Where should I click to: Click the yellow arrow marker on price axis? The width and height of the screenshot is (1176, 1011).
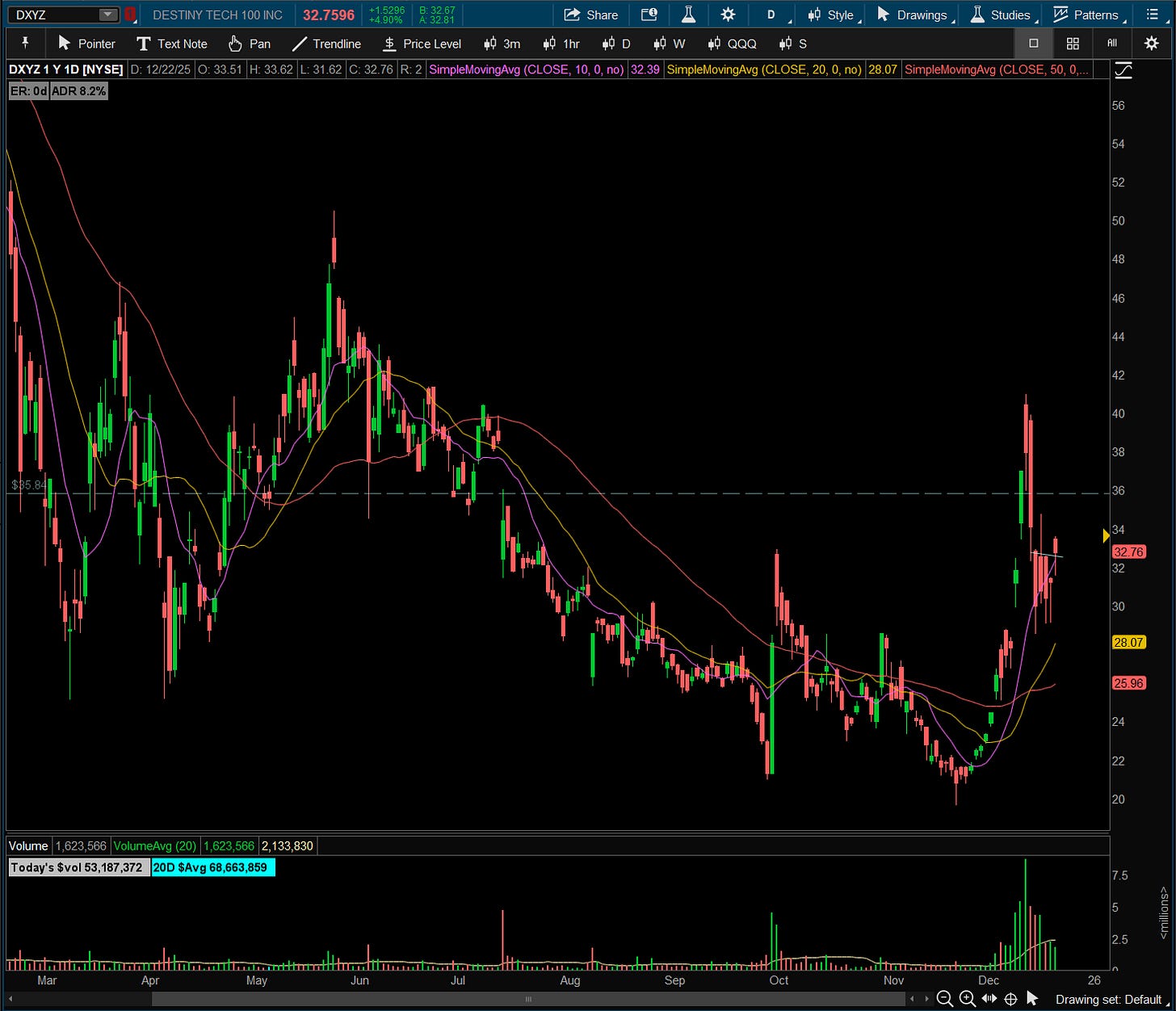click(1106, 535)
